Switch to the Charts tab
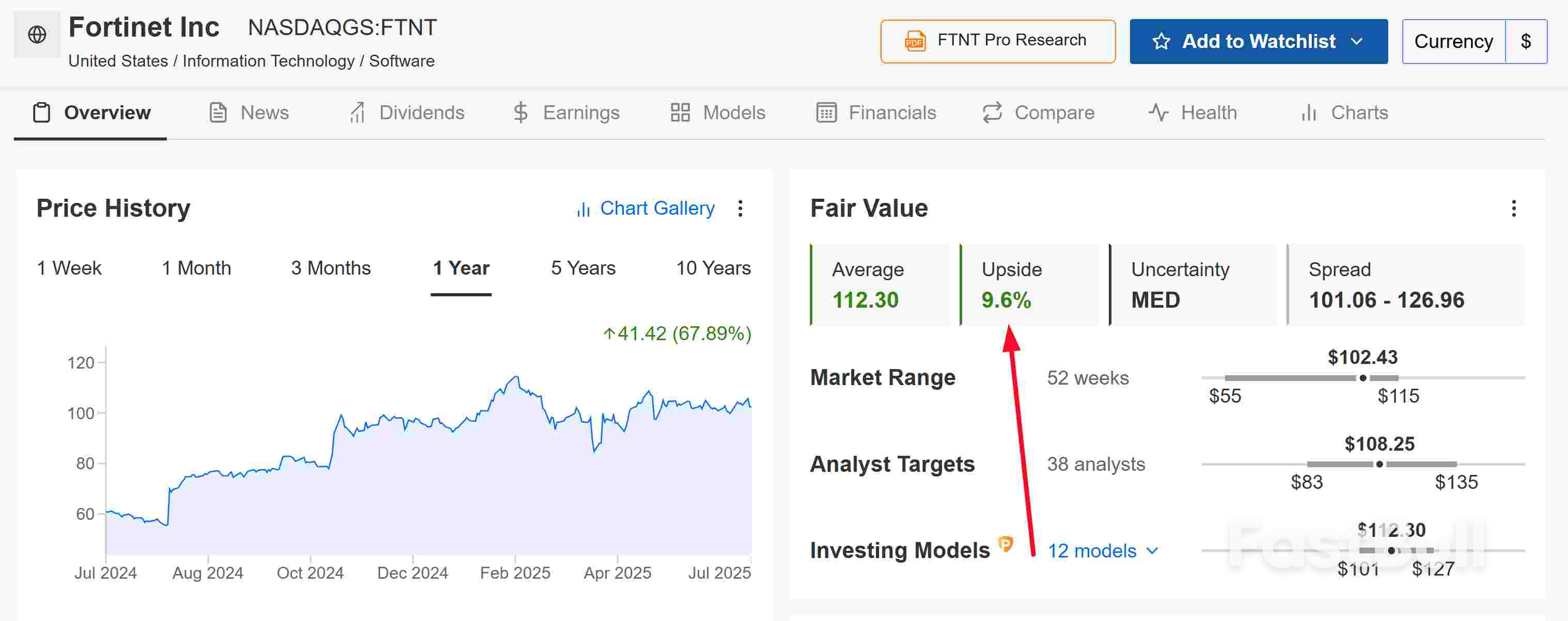 tap(1359, 112)
